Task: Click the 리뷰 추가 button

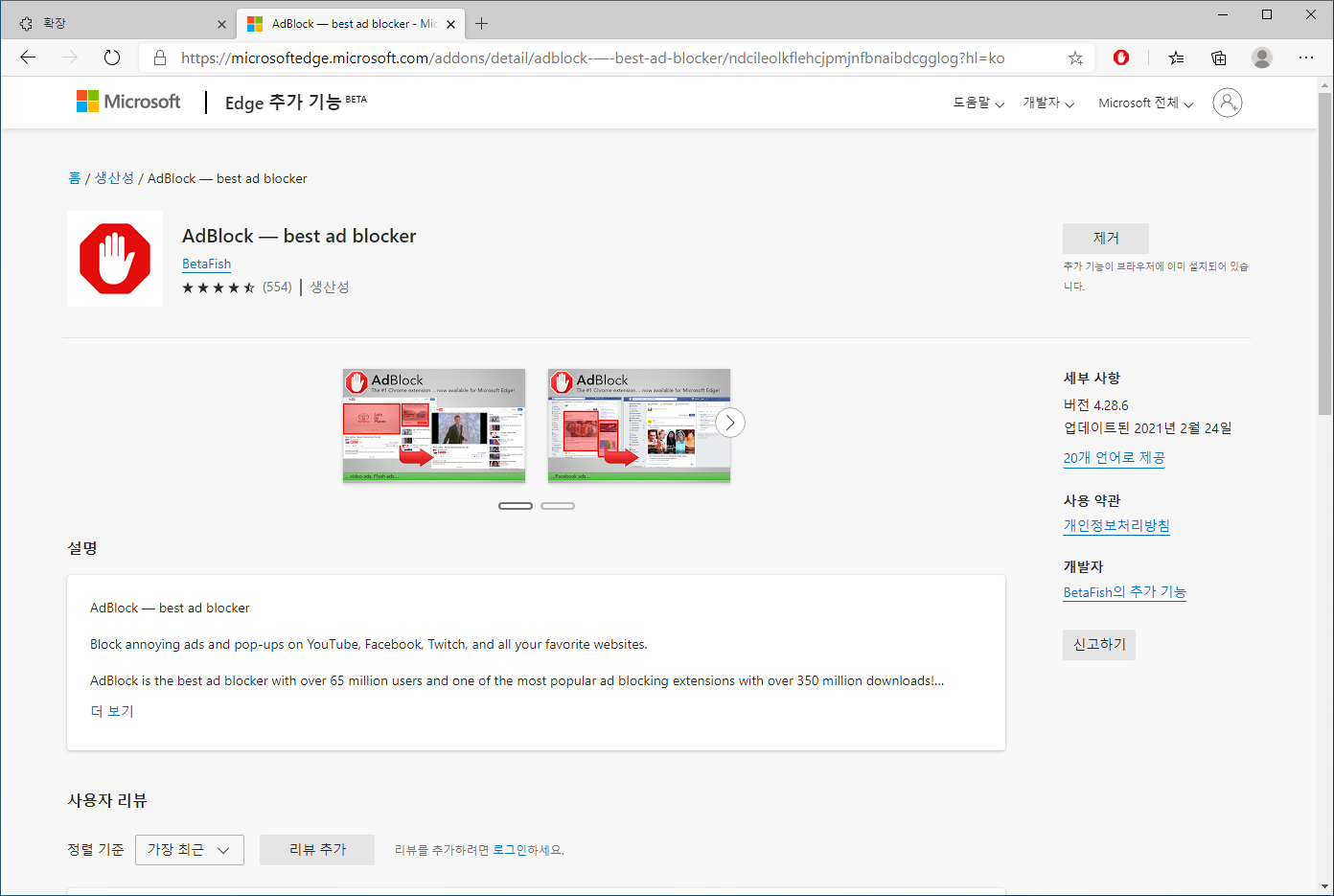Action: click(x=317, y=850)
